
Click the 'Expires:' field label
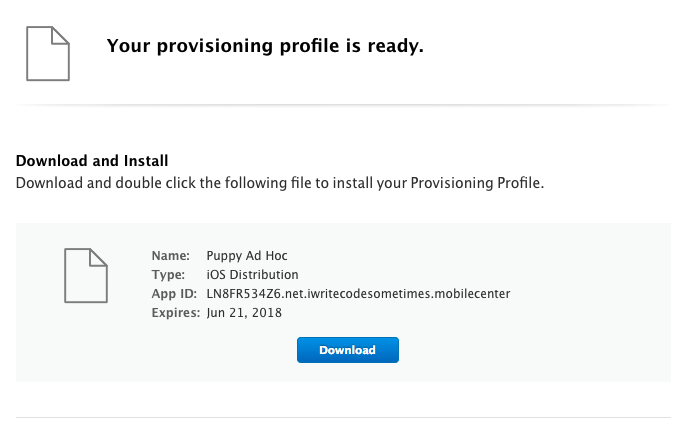click(176, 313)
